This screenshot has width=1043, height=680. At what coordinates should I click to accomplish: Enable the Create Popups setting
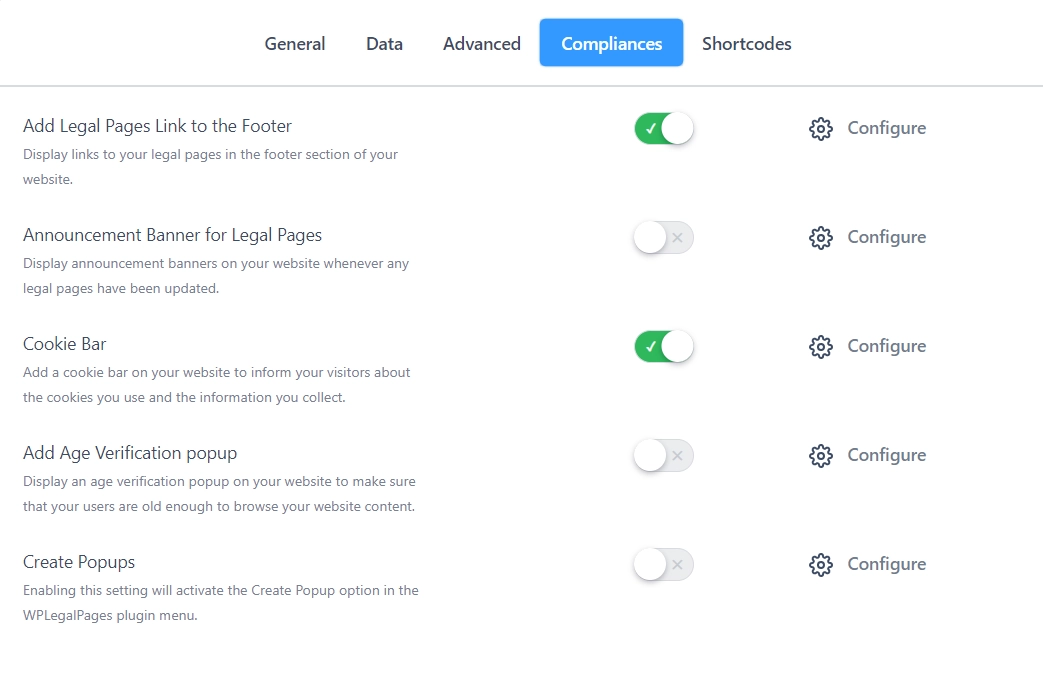(662, 564)
